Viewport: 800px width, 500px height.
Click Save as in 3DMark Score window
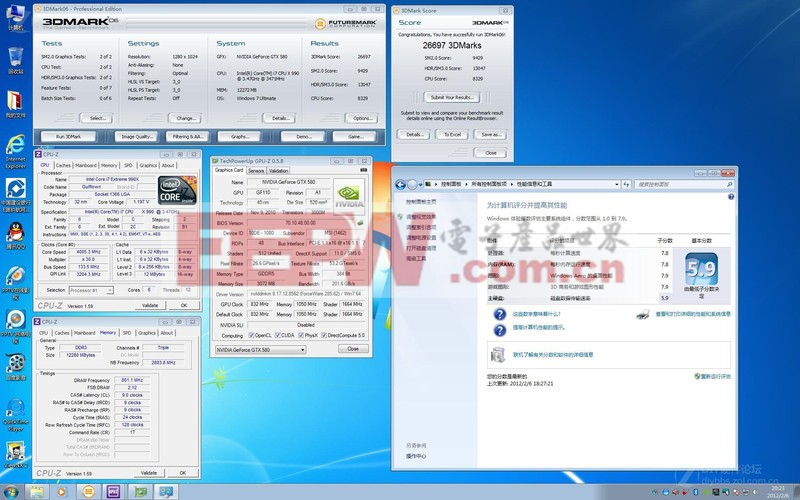point(491,135)
